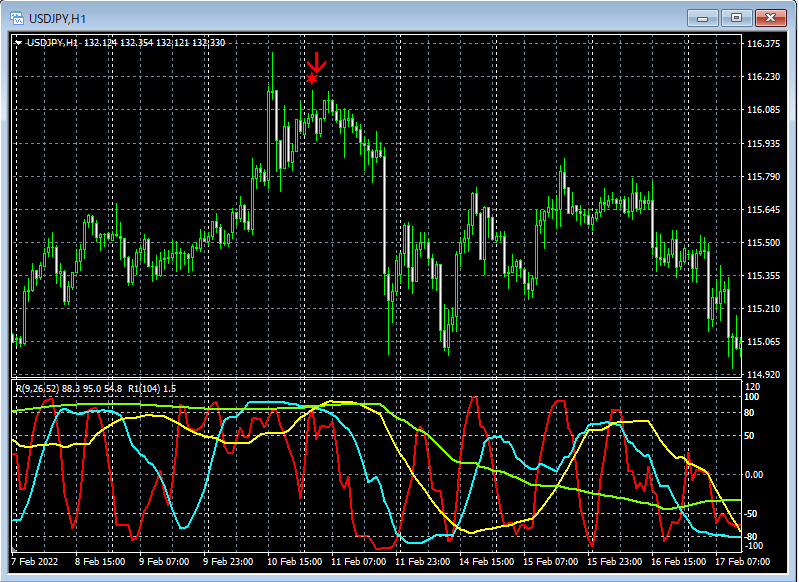Screen dimensions: 799x582
Task: Click the 15 Feb 23:00 time axis label
Action: click(615, 562)
